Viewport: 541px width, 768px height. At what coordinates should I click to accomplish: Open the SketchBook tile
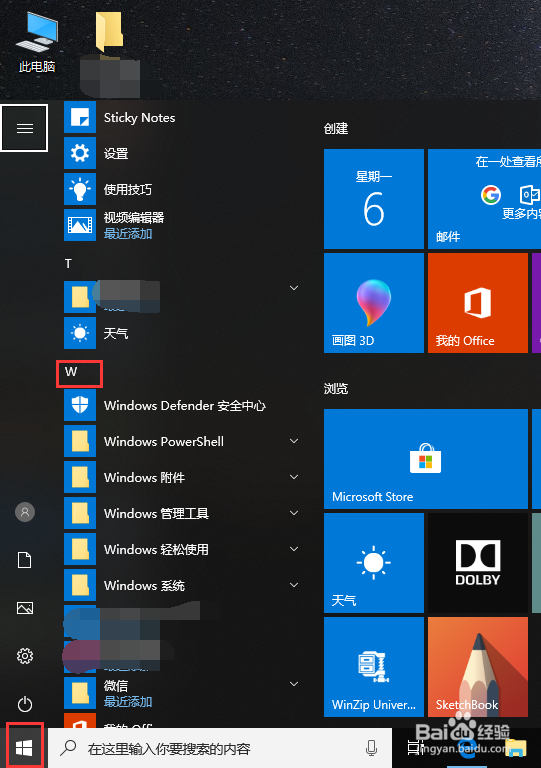(x=478, y=667)
